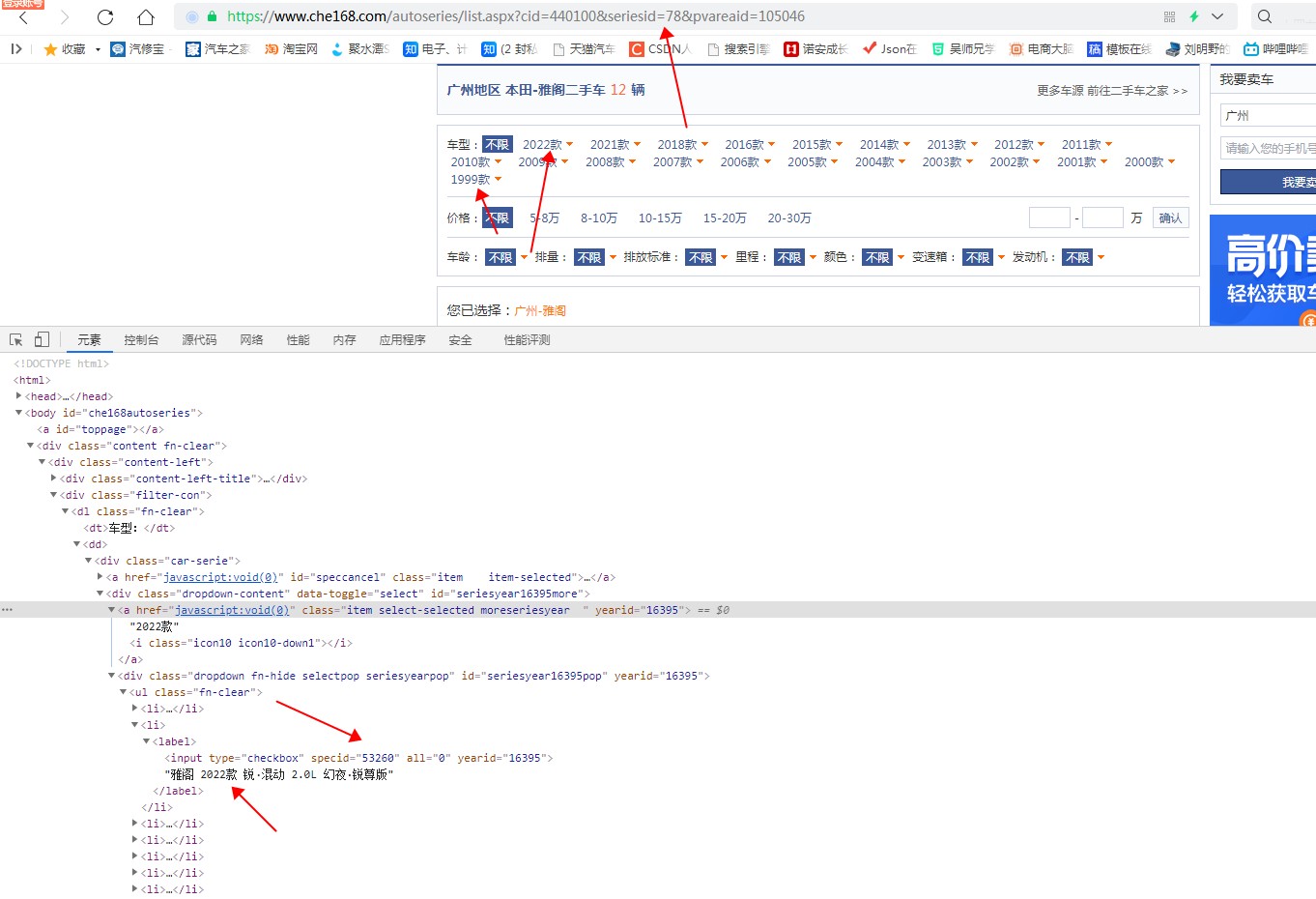The image size is (1316, 899).
Task: Click the 我要卖 blue button on the right
Action: click(1275, 182)
